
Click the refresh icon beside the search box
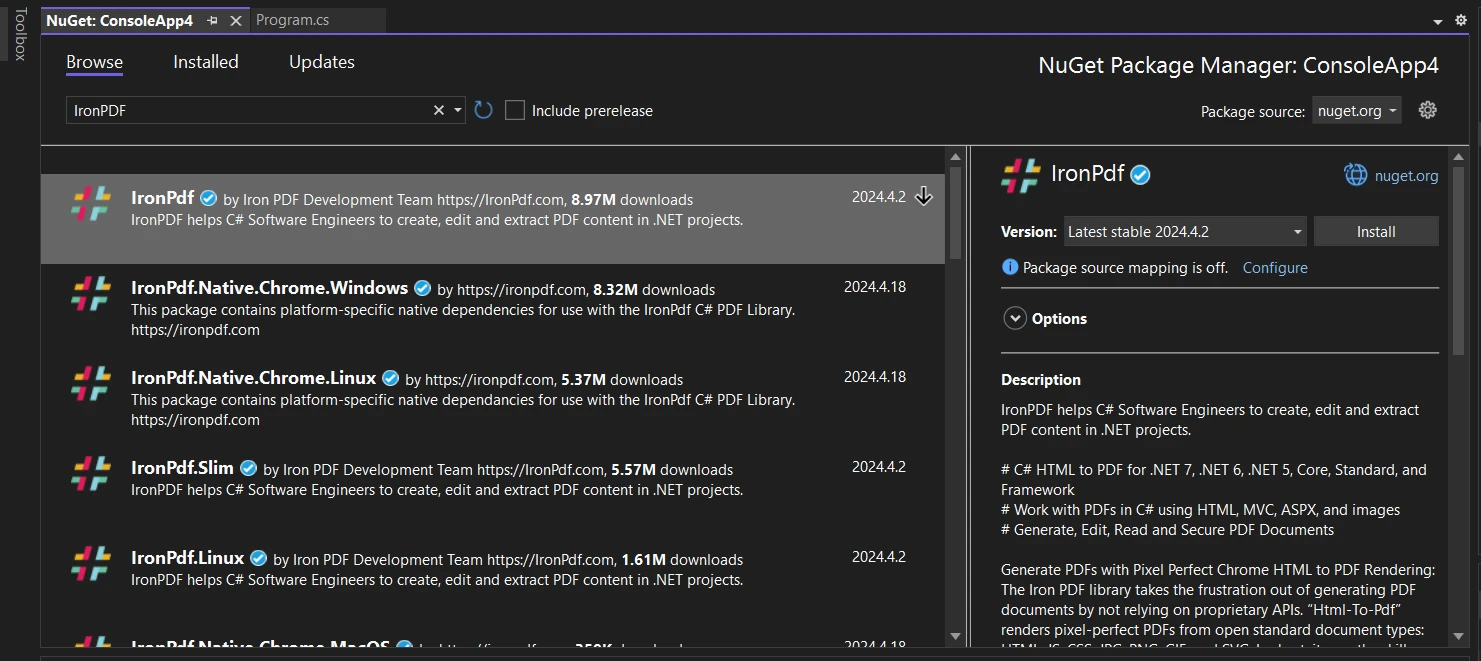(x=484, y=110)
